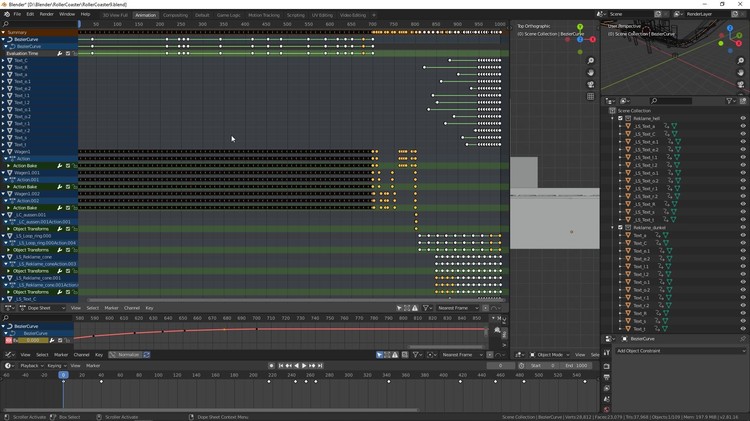
Task: Click the pan hand icon in Top Orthographic viewport
Action: [x=591, y=73]
